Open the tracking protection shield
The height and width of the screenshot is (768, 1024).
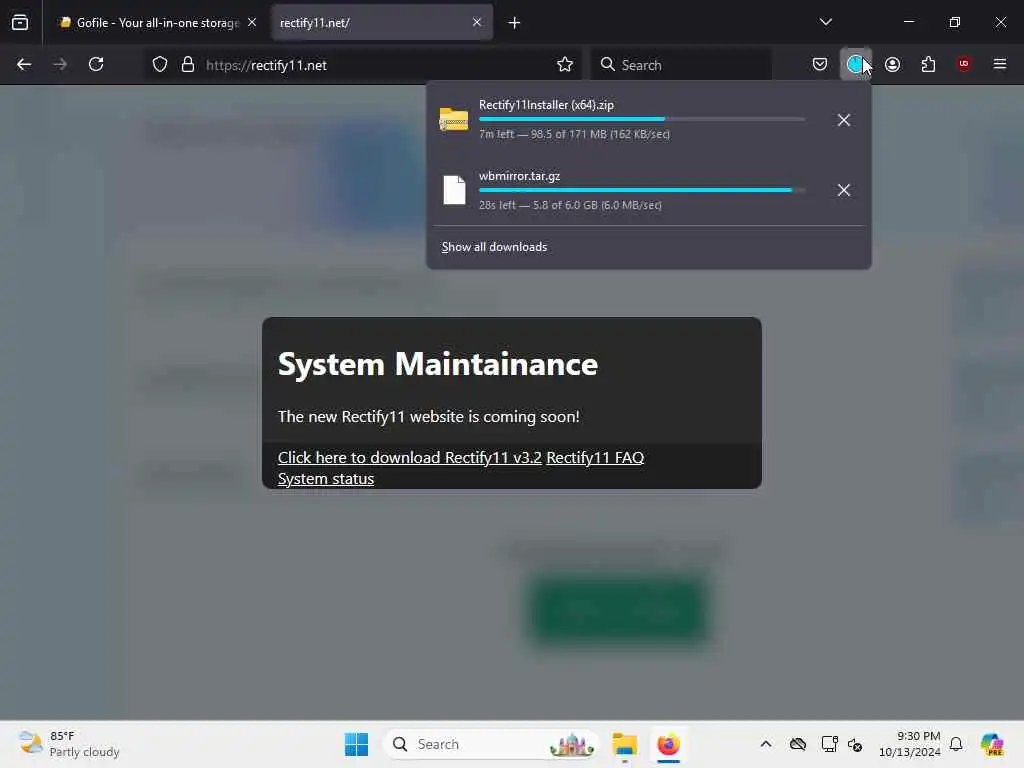tap(160, 65)
